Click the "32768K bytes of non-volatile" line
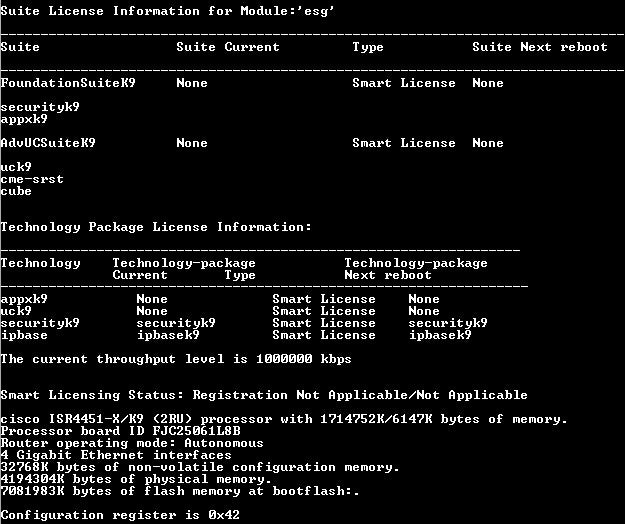The width and height of the screenshot is (625, 524). click(200, 467)
